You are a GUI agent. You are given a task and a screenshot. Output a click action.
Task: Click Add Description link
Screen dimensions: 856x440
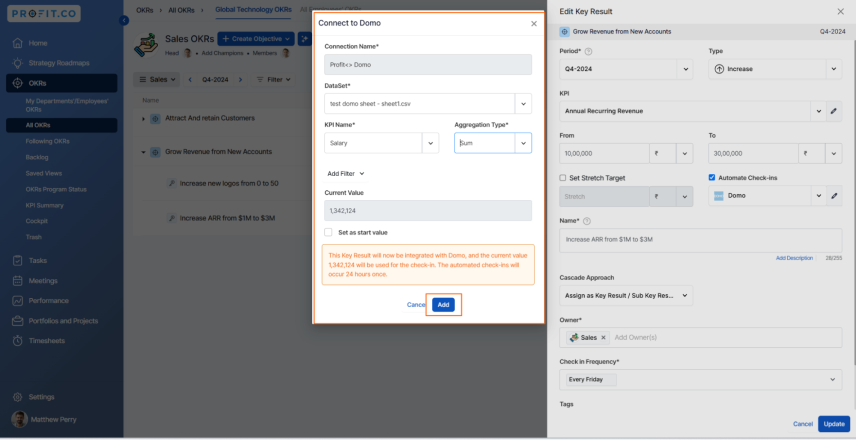click(794, 258)
